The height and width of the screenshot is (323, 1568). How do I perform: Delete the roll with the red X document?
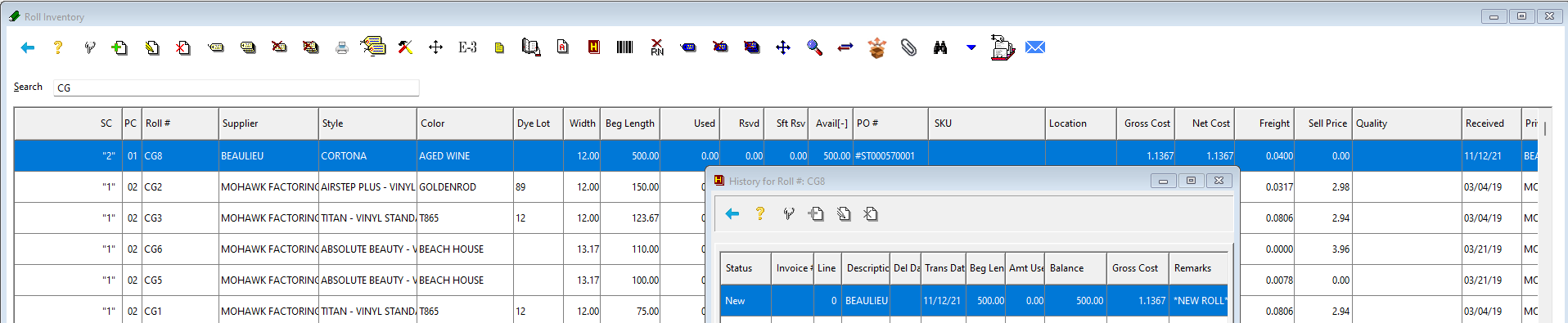click(182, 48)
